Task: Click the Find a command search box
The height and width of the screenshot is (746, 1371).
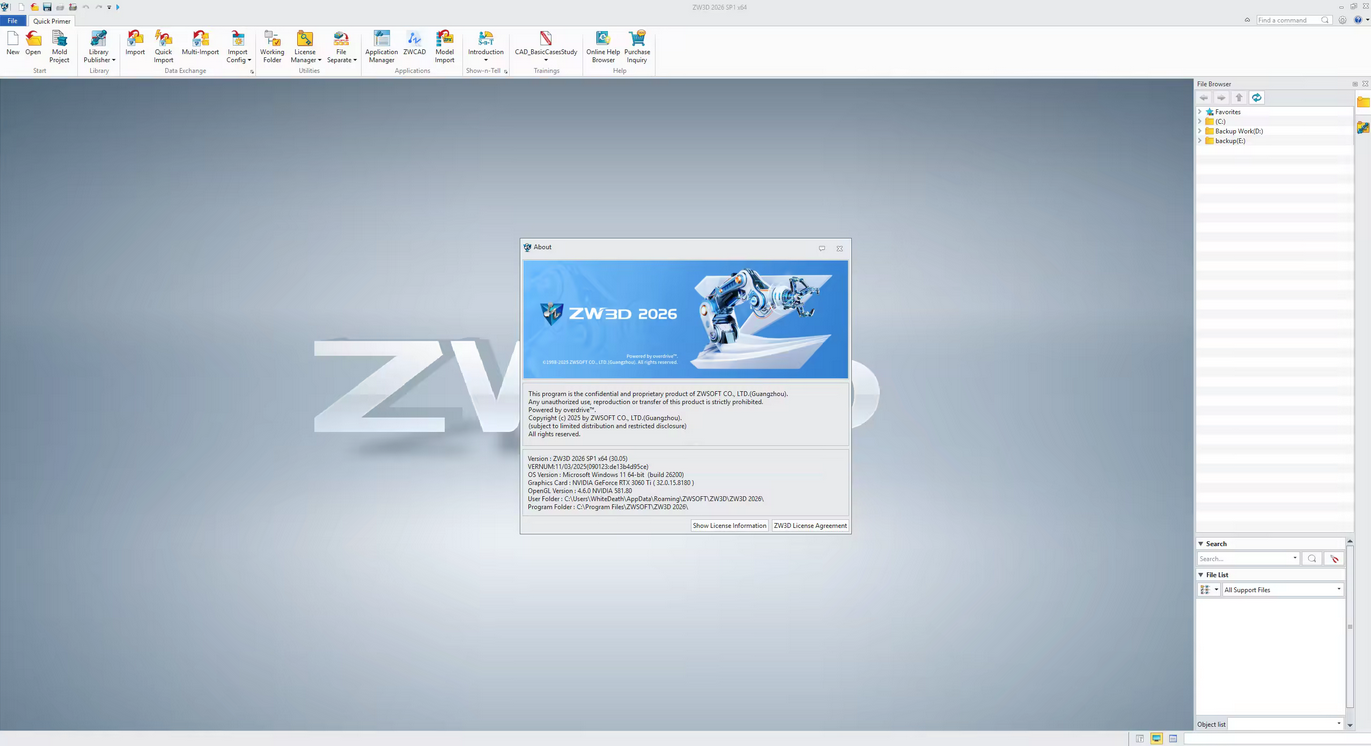Action: (1293, 20)
